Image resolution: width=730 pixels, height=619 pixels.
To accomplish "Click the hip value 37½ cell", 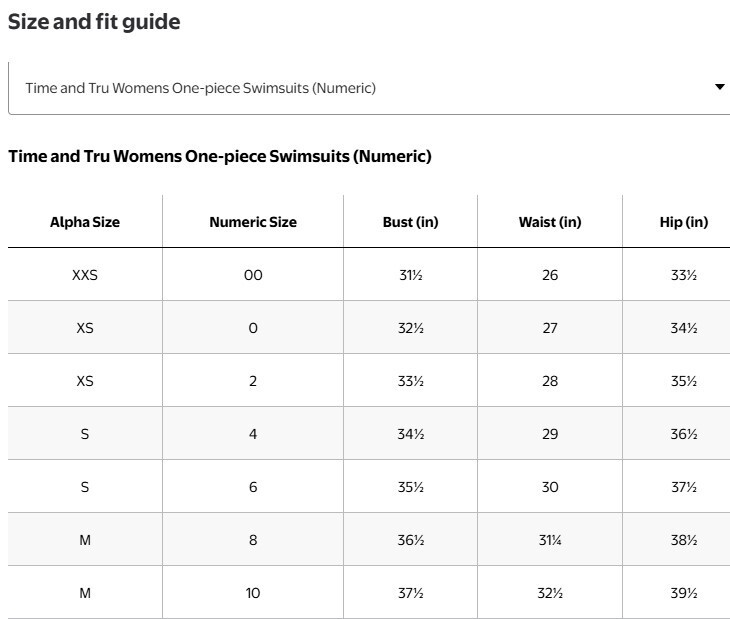I will 684,487.
